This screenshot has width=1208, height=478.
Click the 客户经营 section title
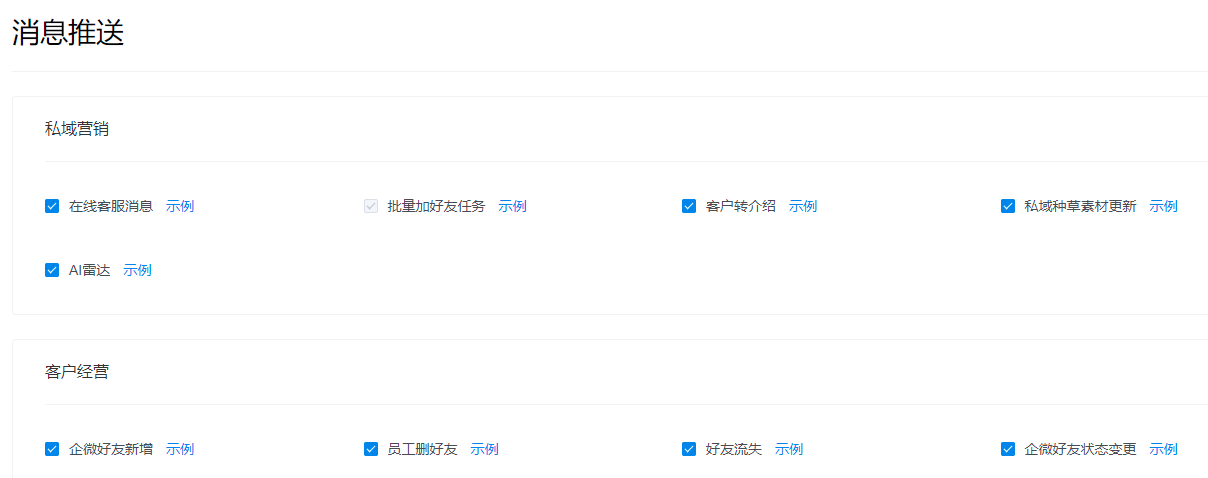pos(77,371)
